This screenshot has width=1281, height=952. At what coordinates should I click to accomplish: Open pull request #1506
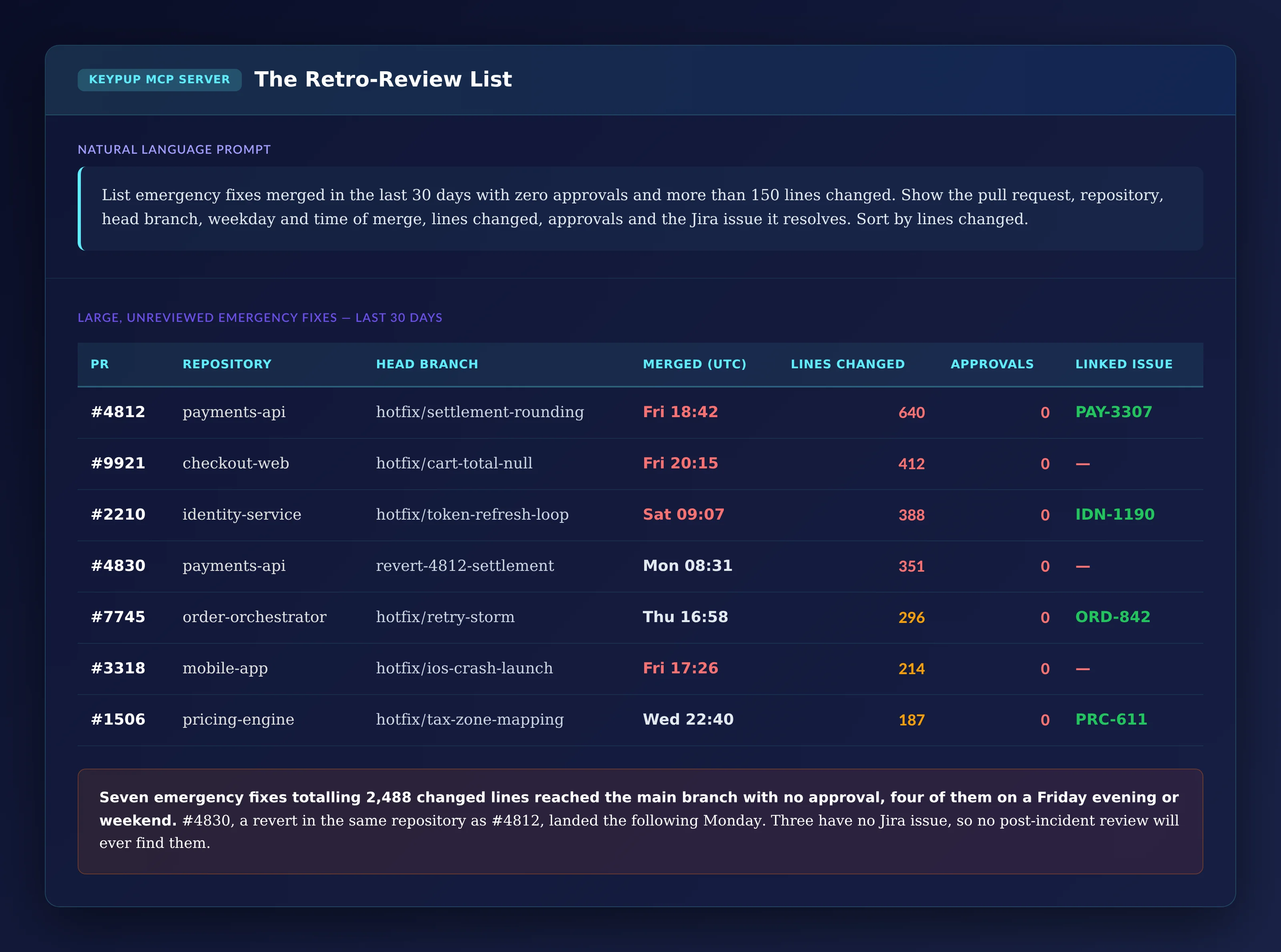[x=118, y=720]
